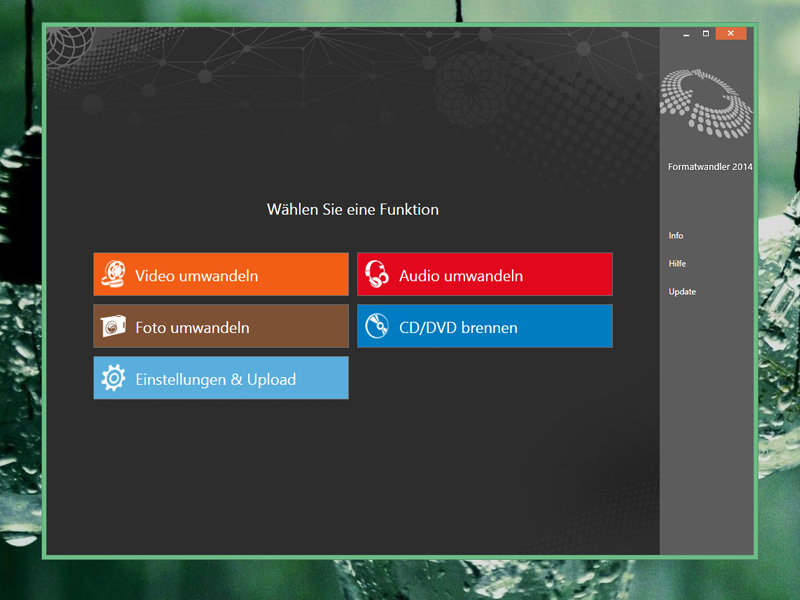The height and width of the screenshot is (600, 800).
Task: Choose the Foto umwandeln tile by its label
Action: [192, 327]
